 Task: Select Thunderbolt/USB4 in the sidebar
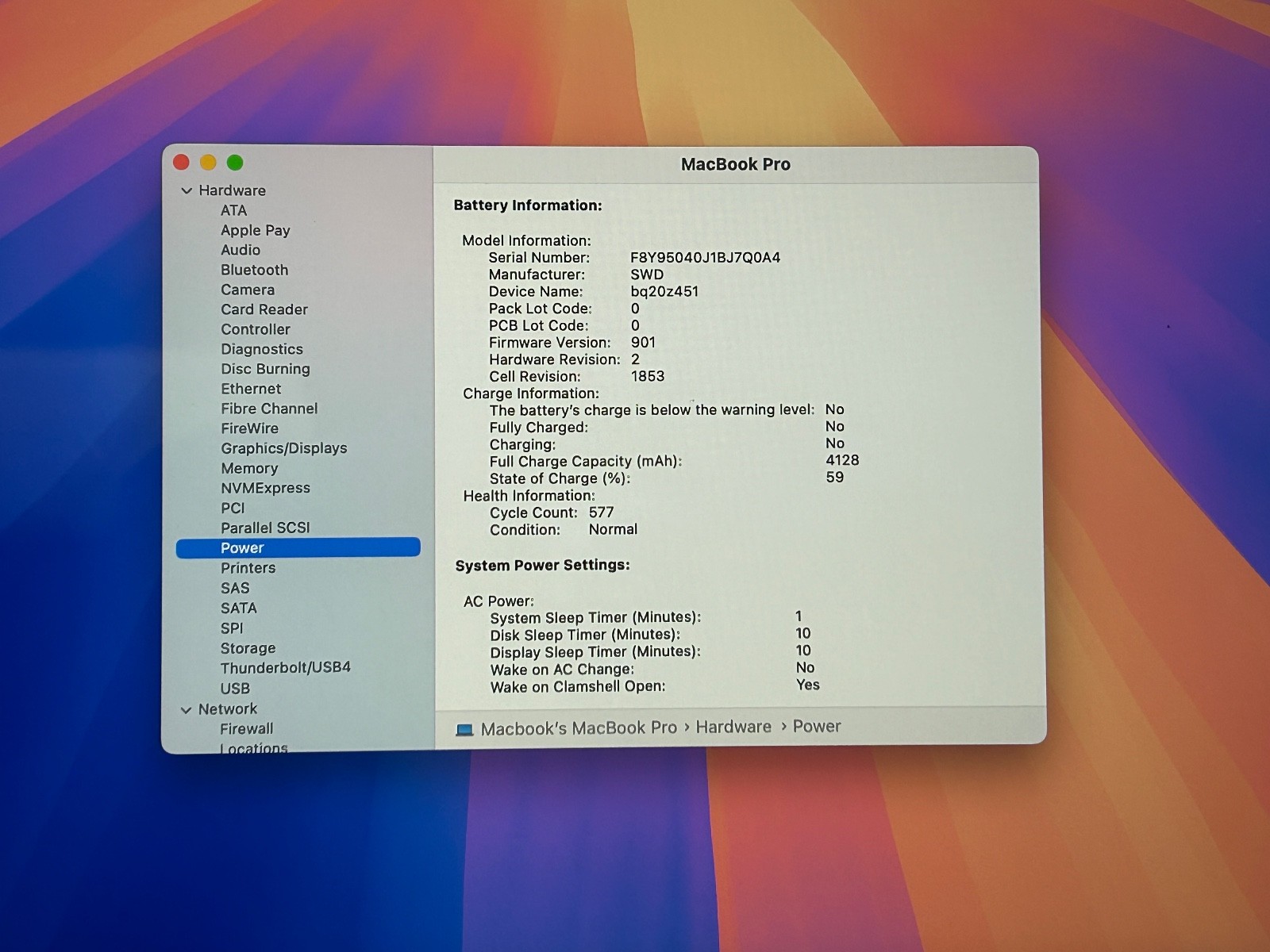[285, 667]
